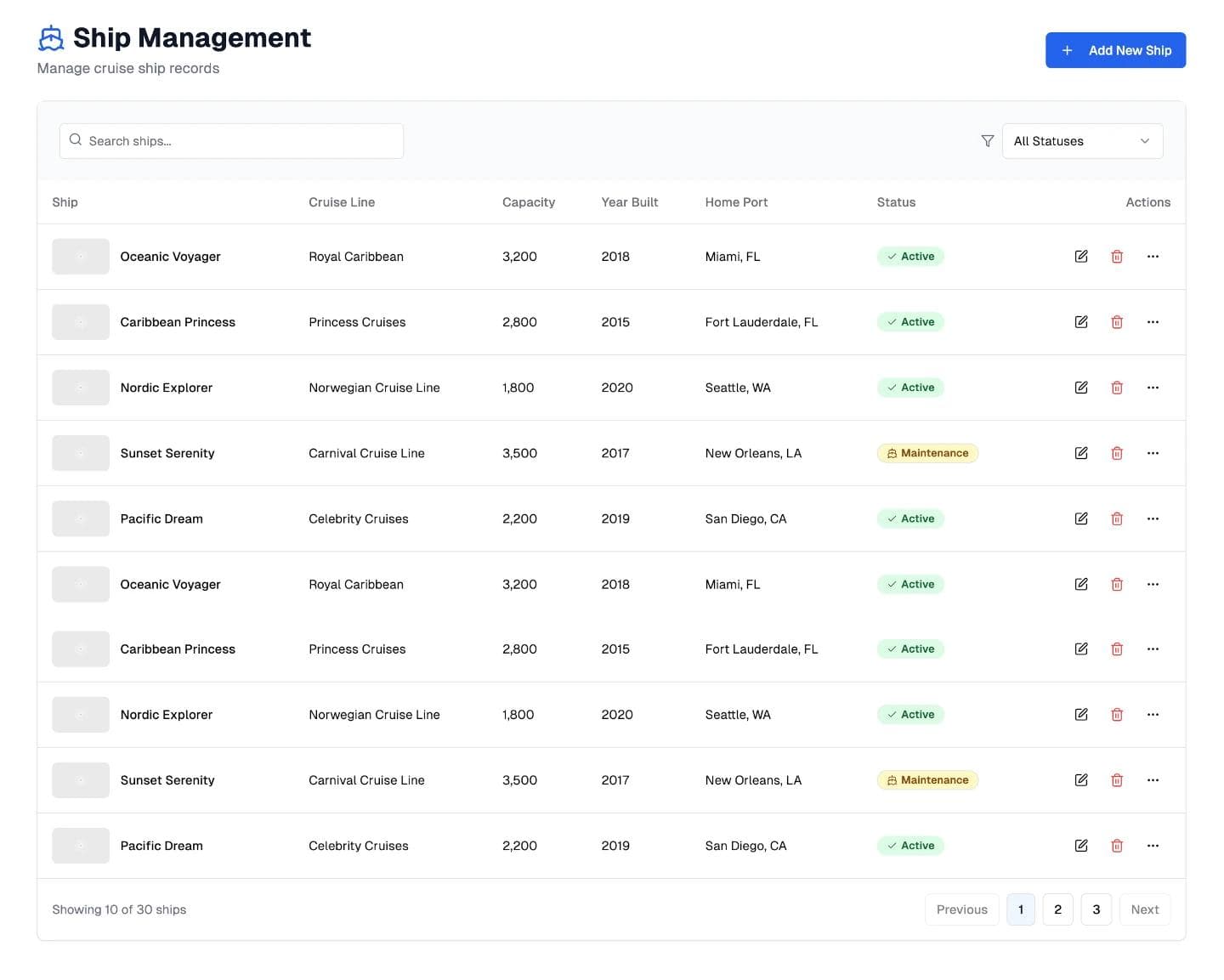The width and height of the screenshot is (1224, 980).
Task: Click edit icon for first Nordic Explorer
Action: (x=1080, y=388)
